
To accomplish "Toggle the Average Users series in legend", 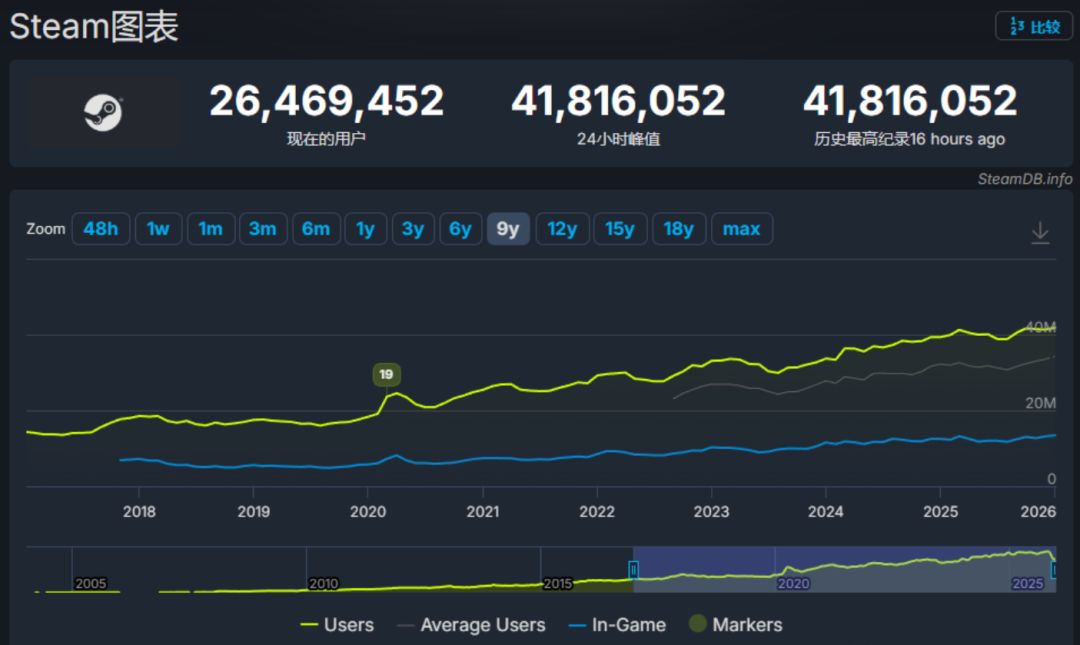I will 471,624.
